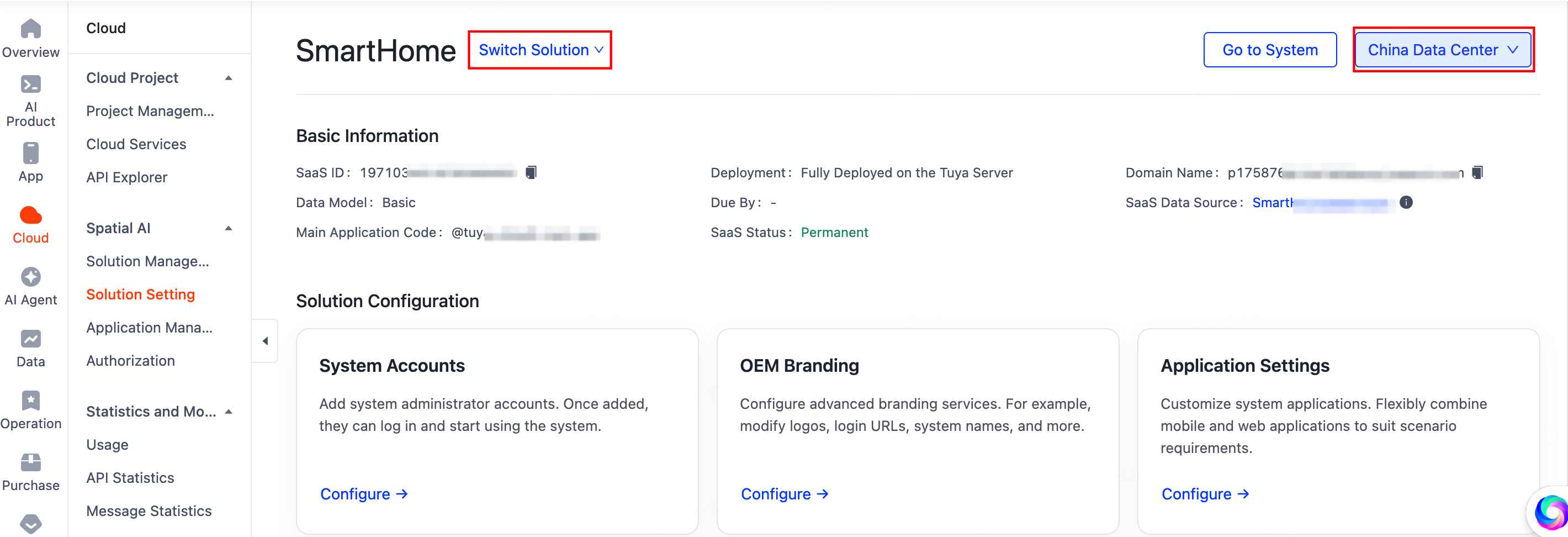Collapse the navigation sidebar panel
Screen dimensions: 1568x537
tap(266, 341)
